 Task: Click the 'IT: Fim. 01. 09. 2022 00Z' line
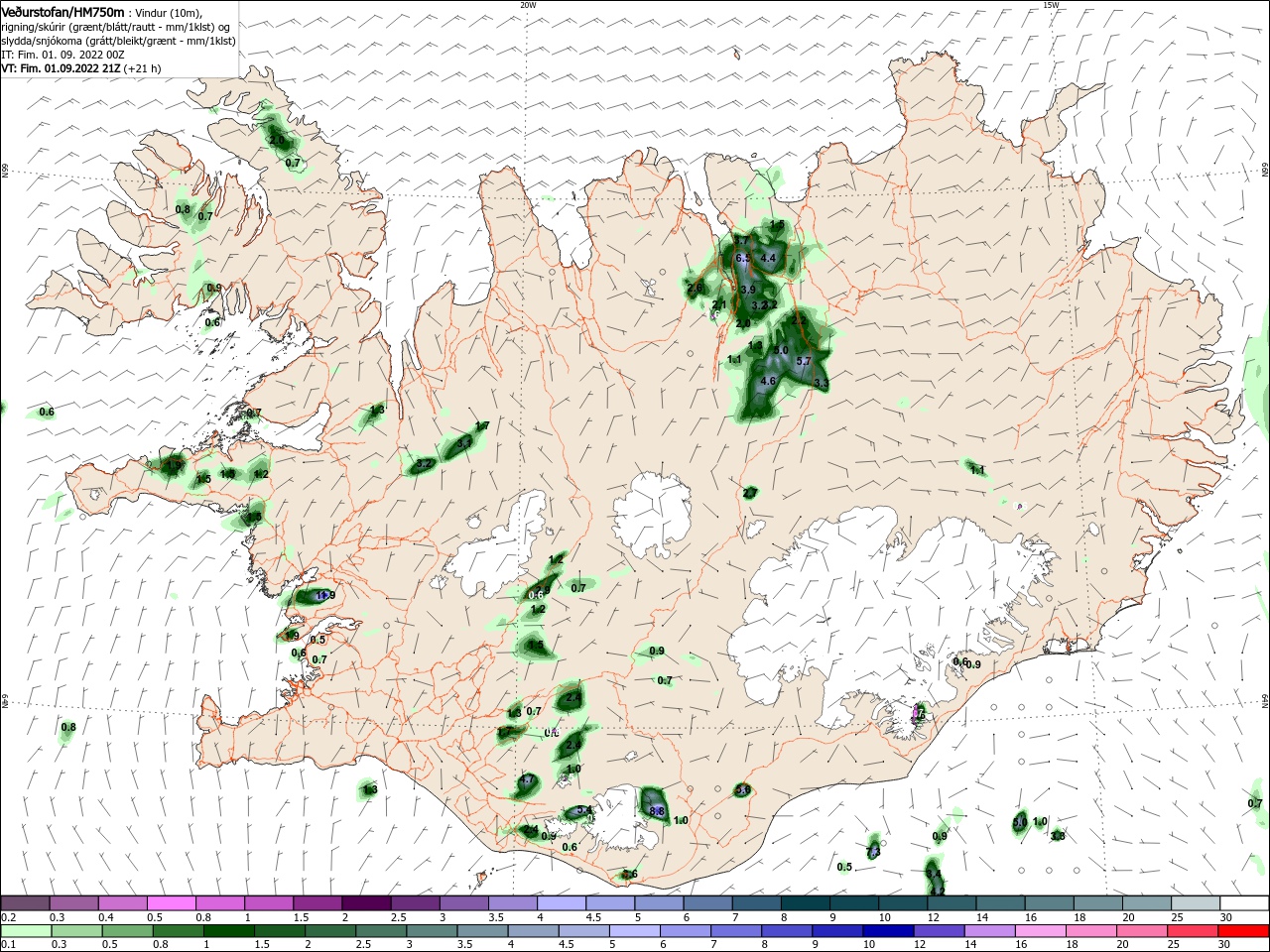[63, 55]
